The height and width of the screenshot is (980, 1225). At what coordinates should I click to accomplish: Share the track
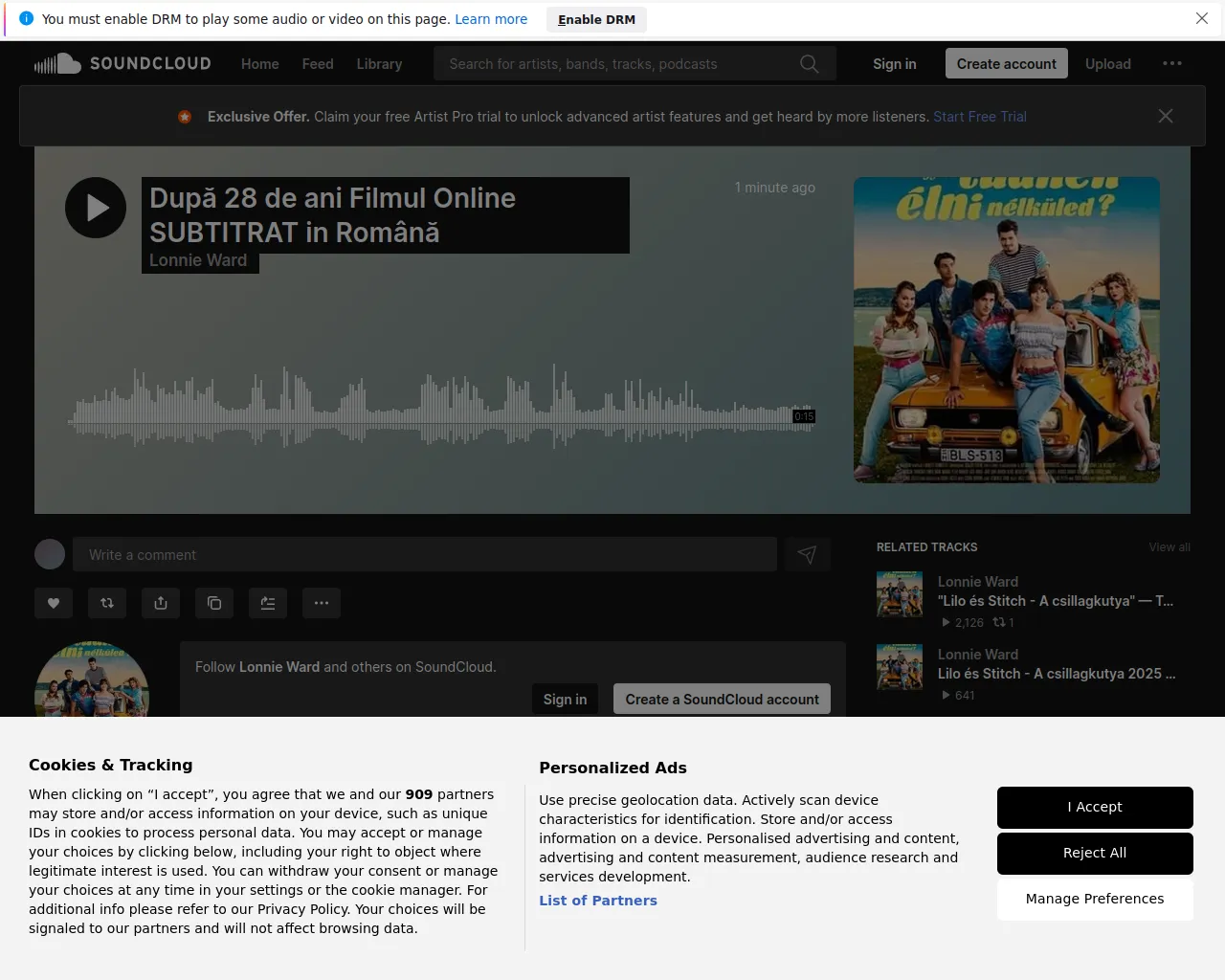click(x=161, y=603)
